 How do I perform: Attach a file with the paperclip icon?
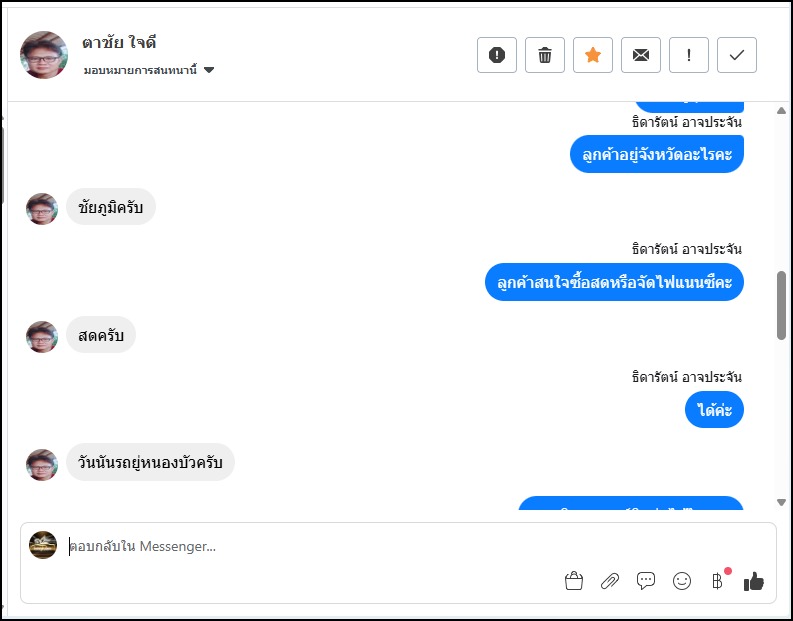(610, 581)
